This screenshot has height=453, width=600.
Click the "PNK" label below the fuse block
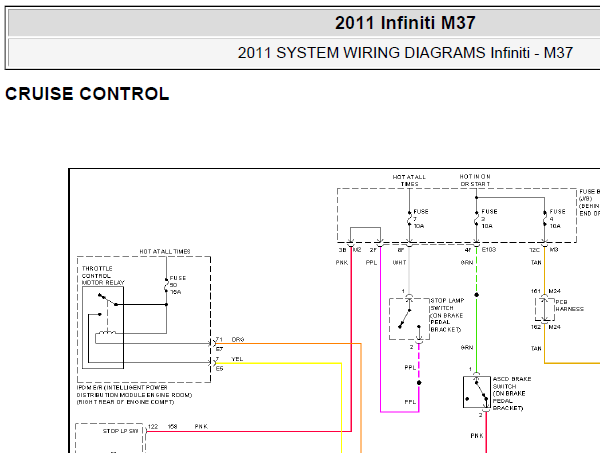pyautogui.click(x=342, y=262)
